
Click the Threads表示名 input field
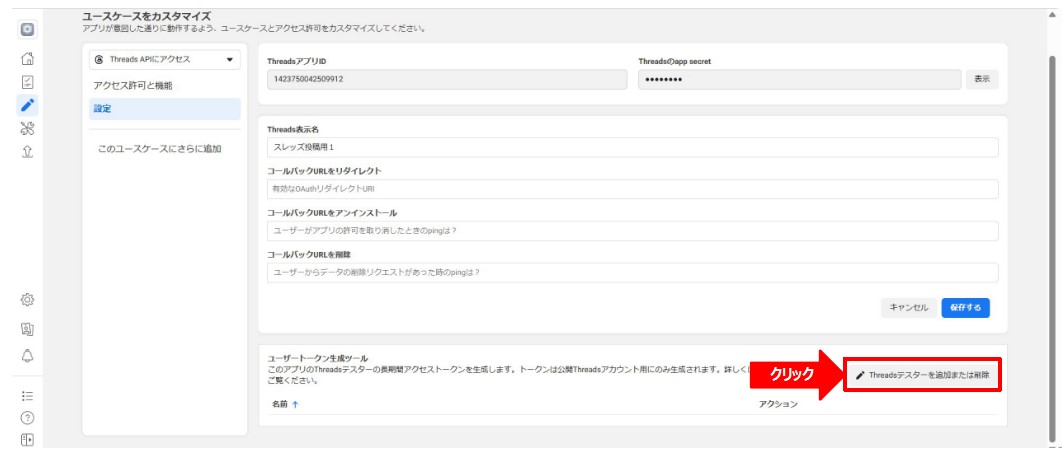pos(633,147)
